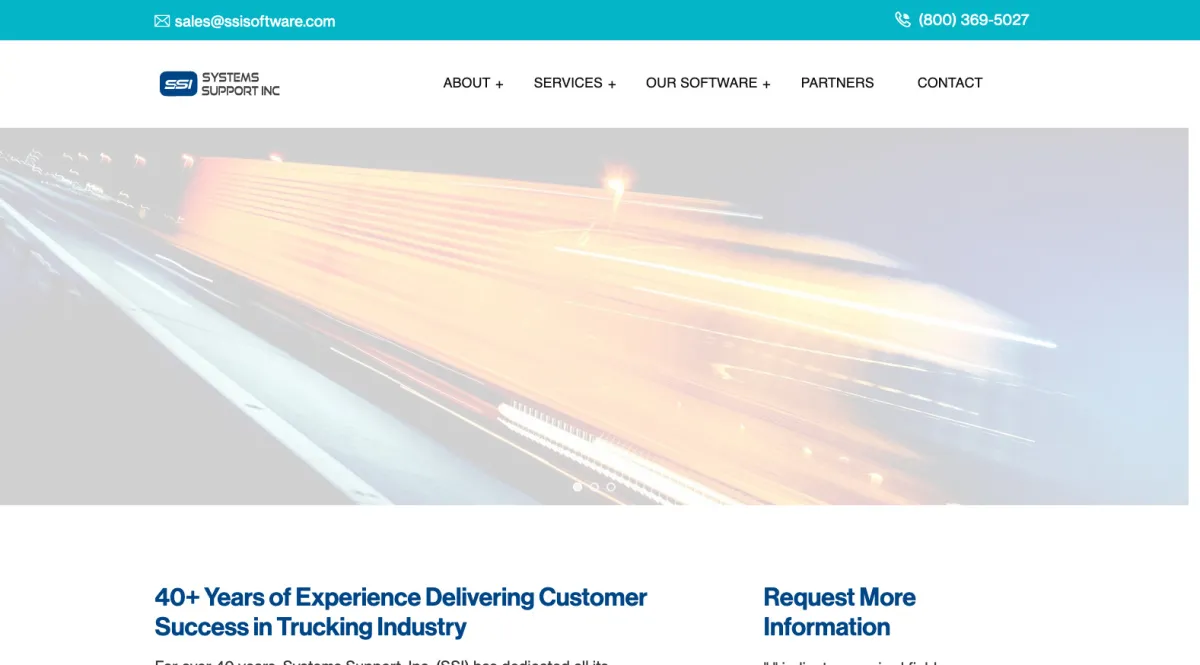This screenshot has width=1200, height=665.
Task: Select the third carousel slide dot
Action: point(611,487)
